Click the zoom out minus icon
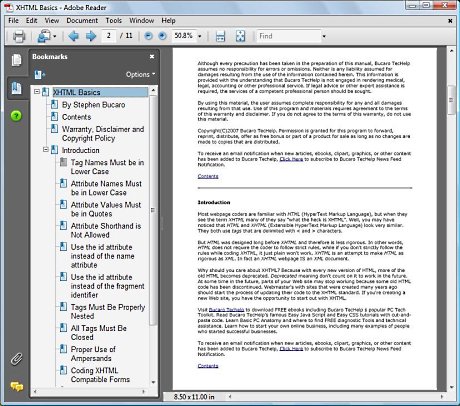The width and height of the screenshot is (460, 406). (x=148, y=36)
